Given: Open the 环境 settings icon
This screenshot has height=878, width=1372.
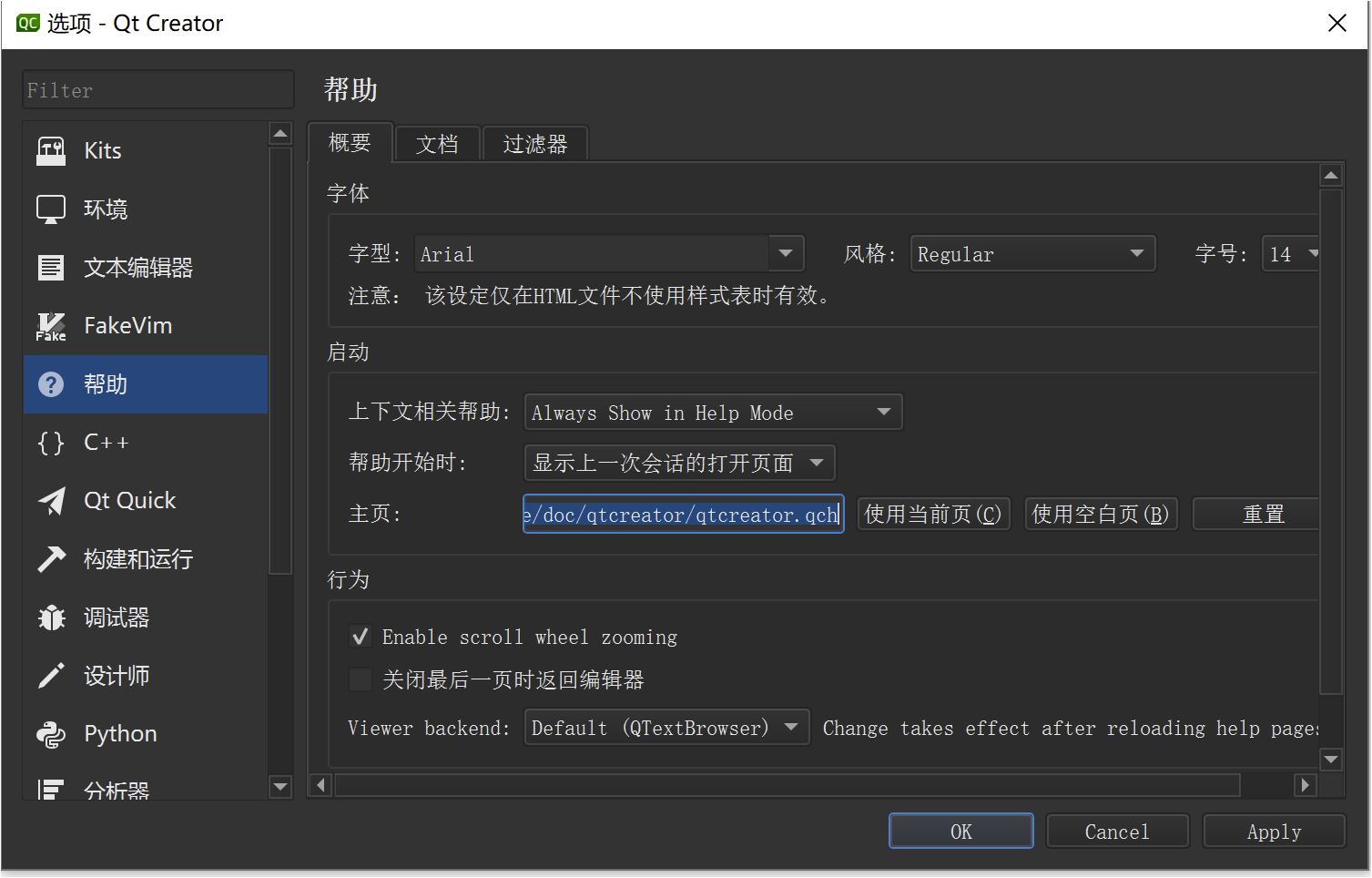Looking at the screenshot, I should (51, 209).
